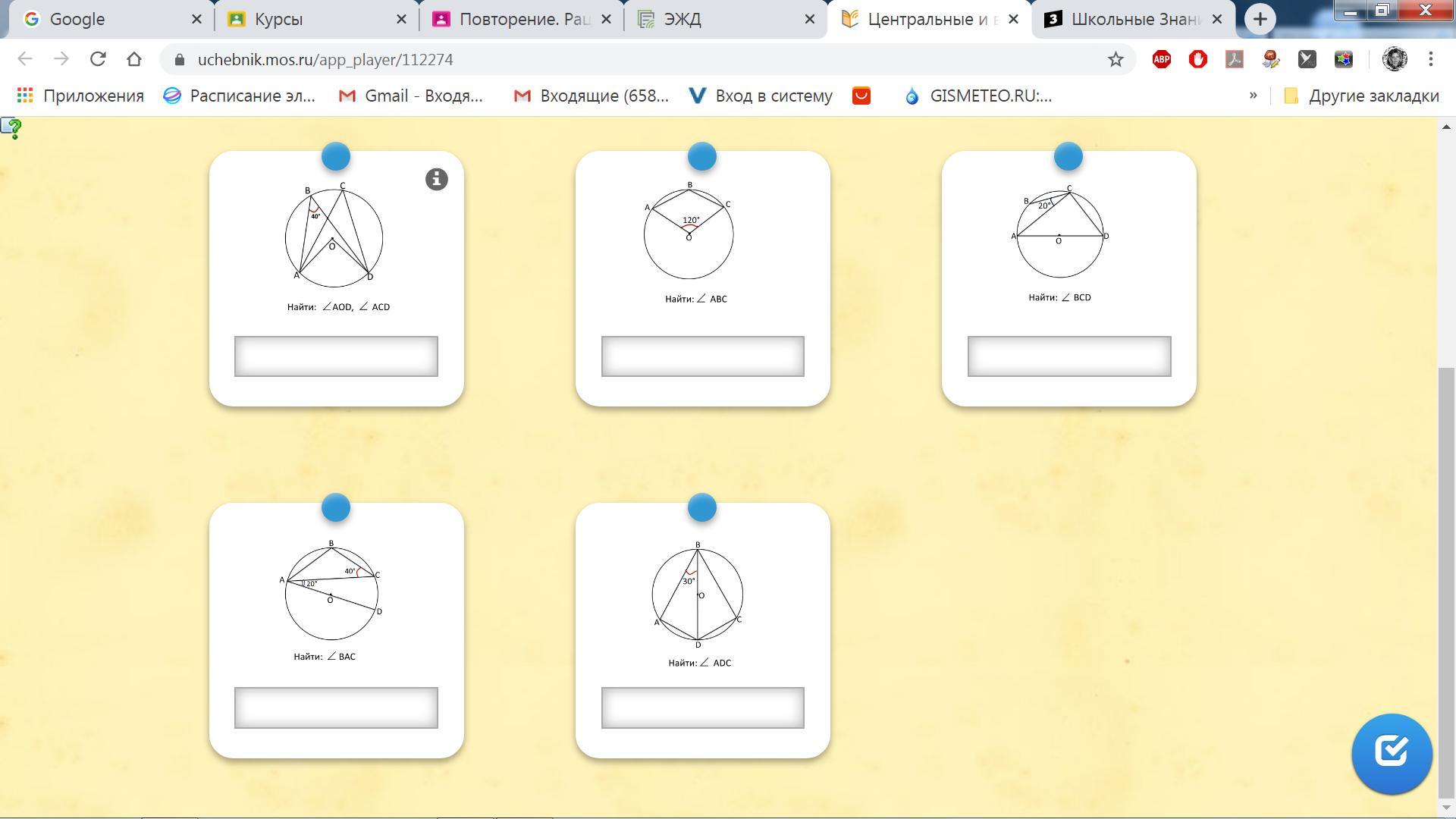Click answer field for angle ABC
The image size is (1456, 819).
[x=702, y=356]
